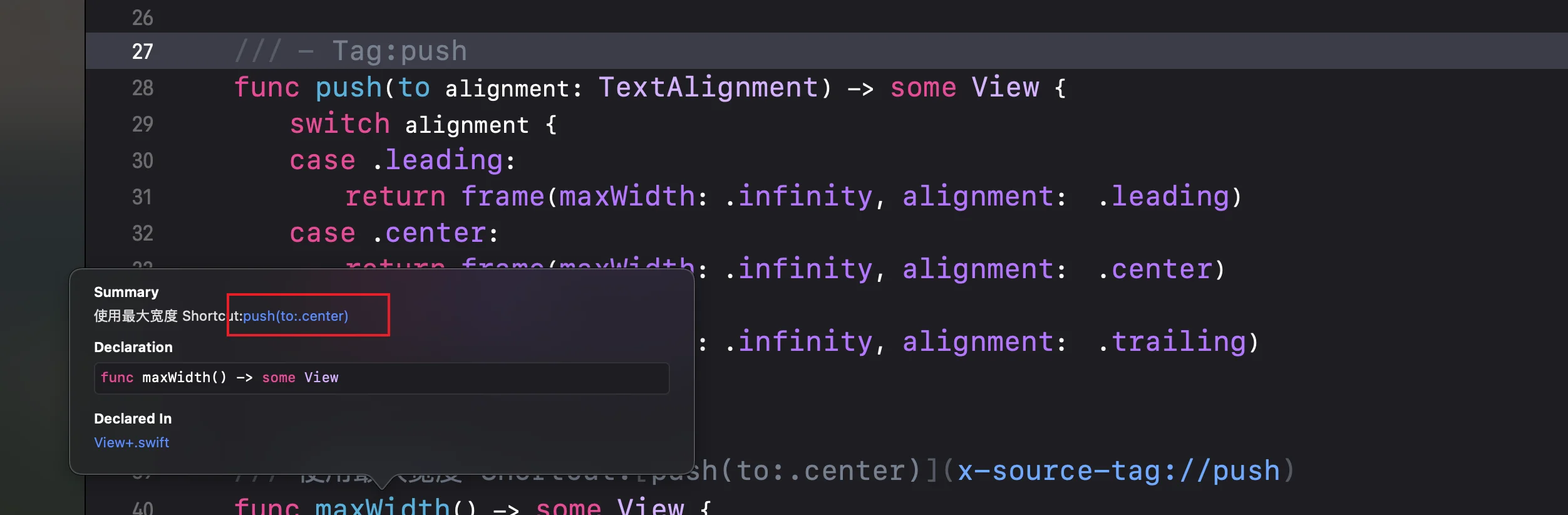Click .leading in the case statement on line 30

[x=443, y=160]
